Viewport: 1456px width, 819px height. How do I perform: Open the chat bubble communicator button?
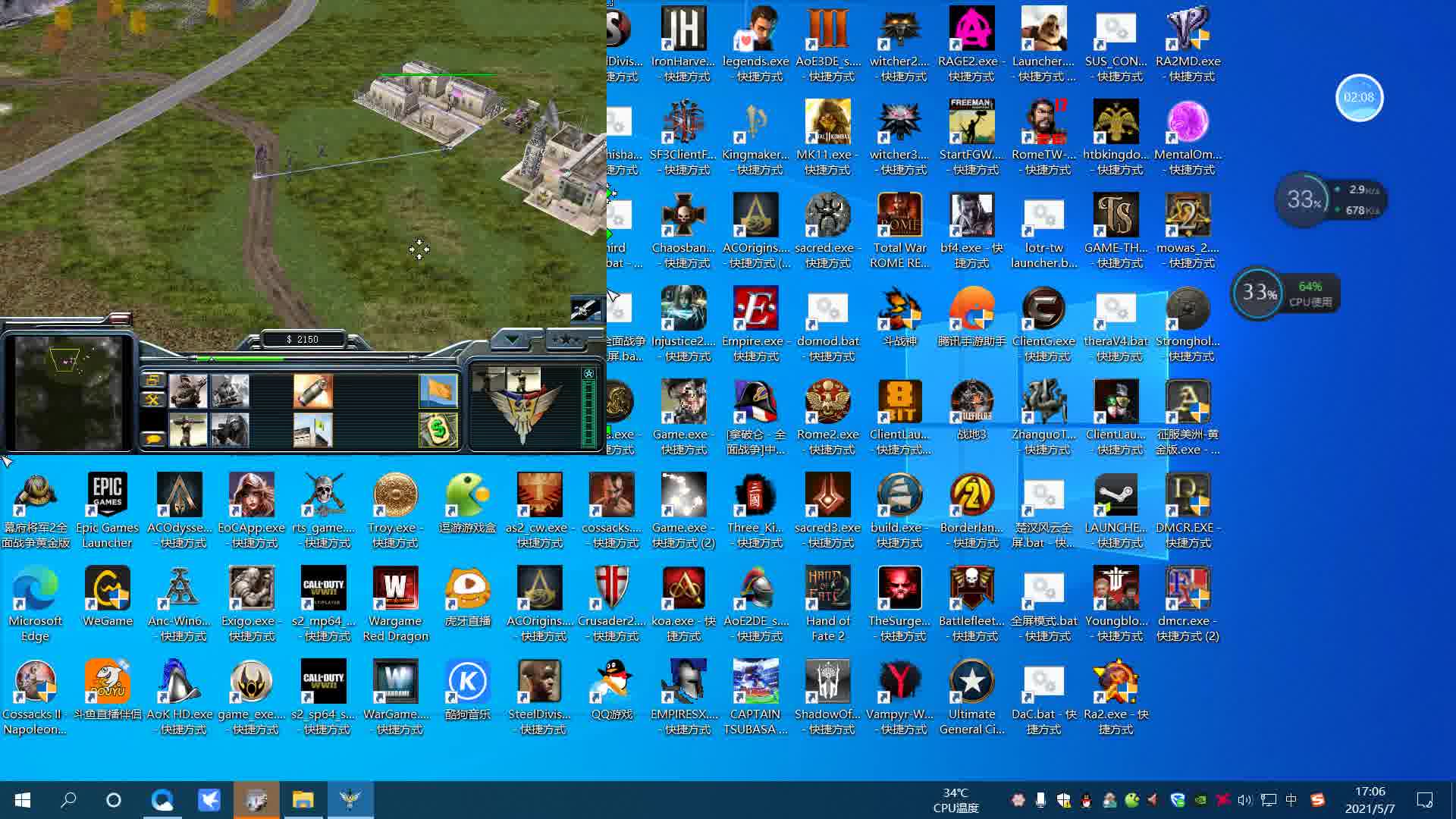pos(152,438)
